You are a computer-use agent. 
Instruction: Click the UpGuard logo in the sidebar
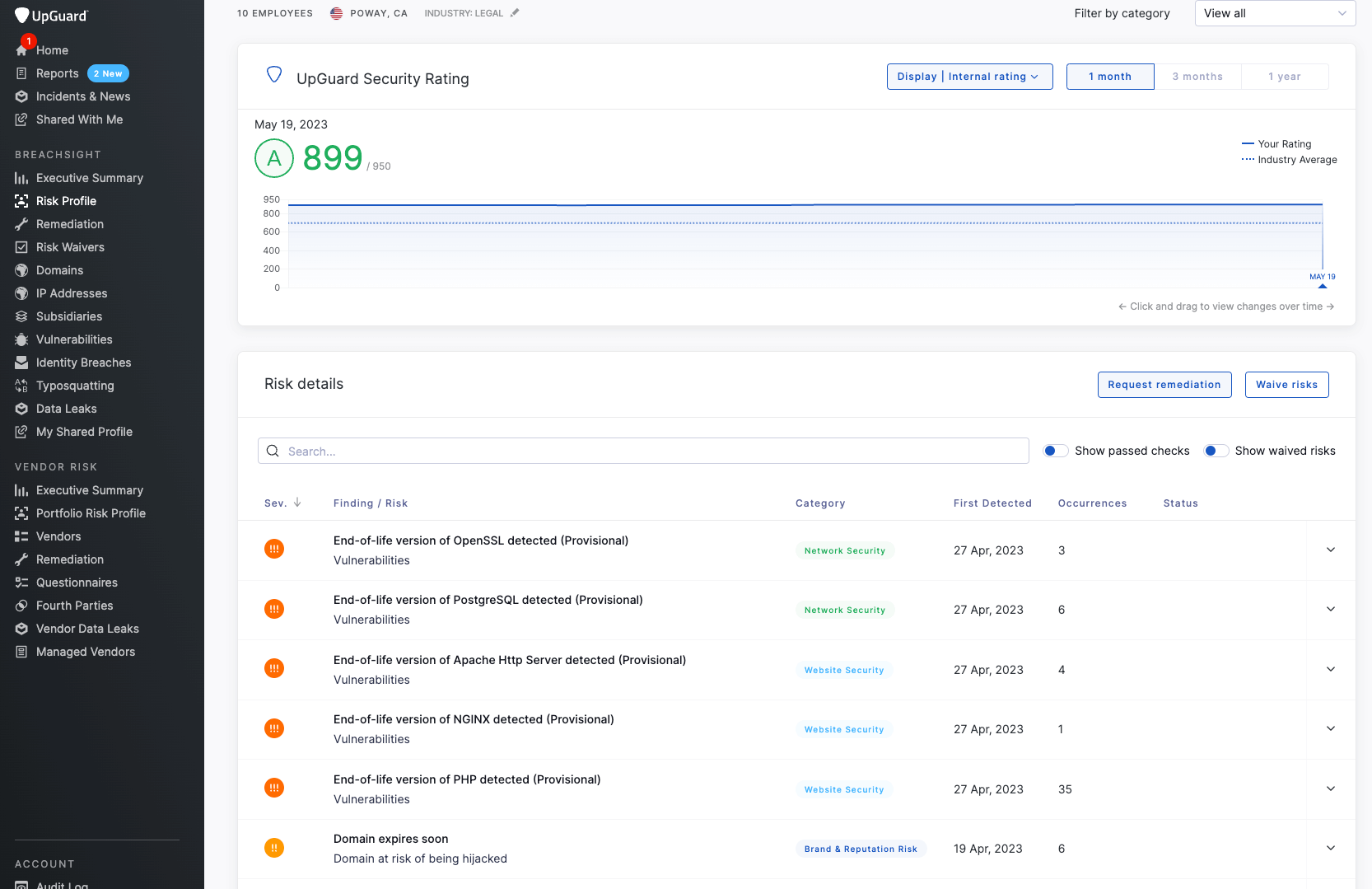click(x=51, y=16)
